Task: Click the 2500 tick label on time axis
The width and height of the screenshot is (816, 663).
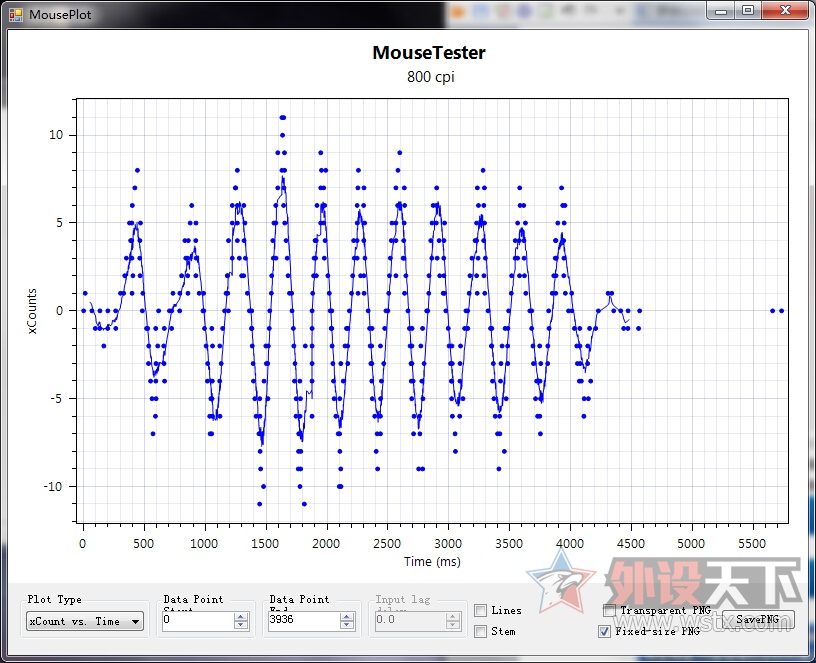Action: pyautogui.click(x=387, y=544)
